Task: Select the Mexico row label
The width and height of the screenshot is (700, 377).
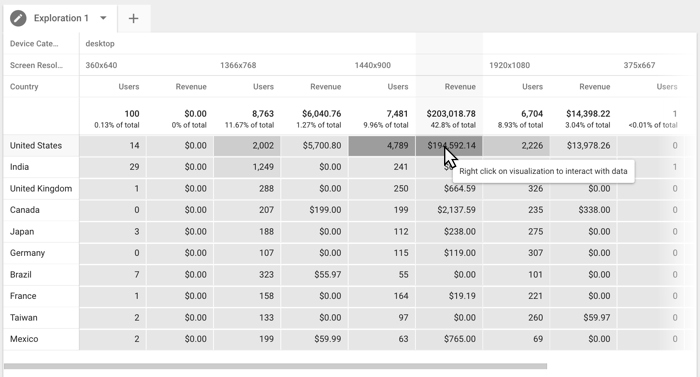Action: point(24,339)
